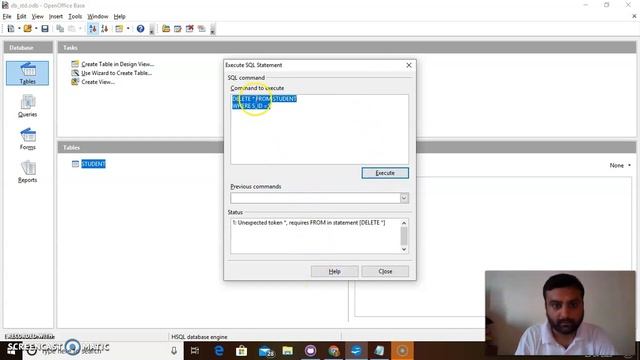Select Reports in the Database pane

(27, 172)
